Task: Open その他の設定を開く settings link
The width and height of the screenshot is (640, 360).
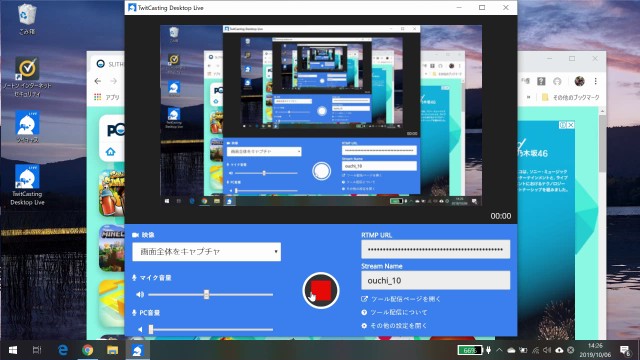Action: tap(398, 326)
